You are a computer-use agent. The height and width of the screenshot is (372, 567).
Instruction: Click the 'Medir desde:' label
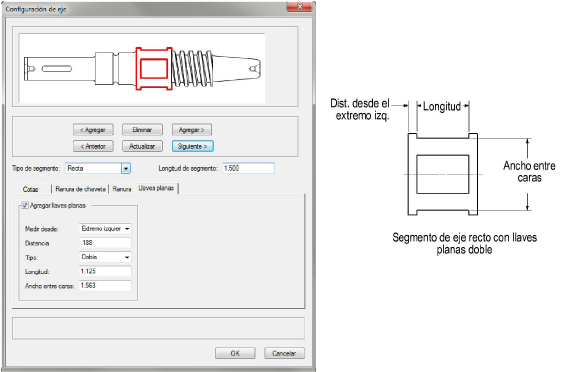point(41,229)
